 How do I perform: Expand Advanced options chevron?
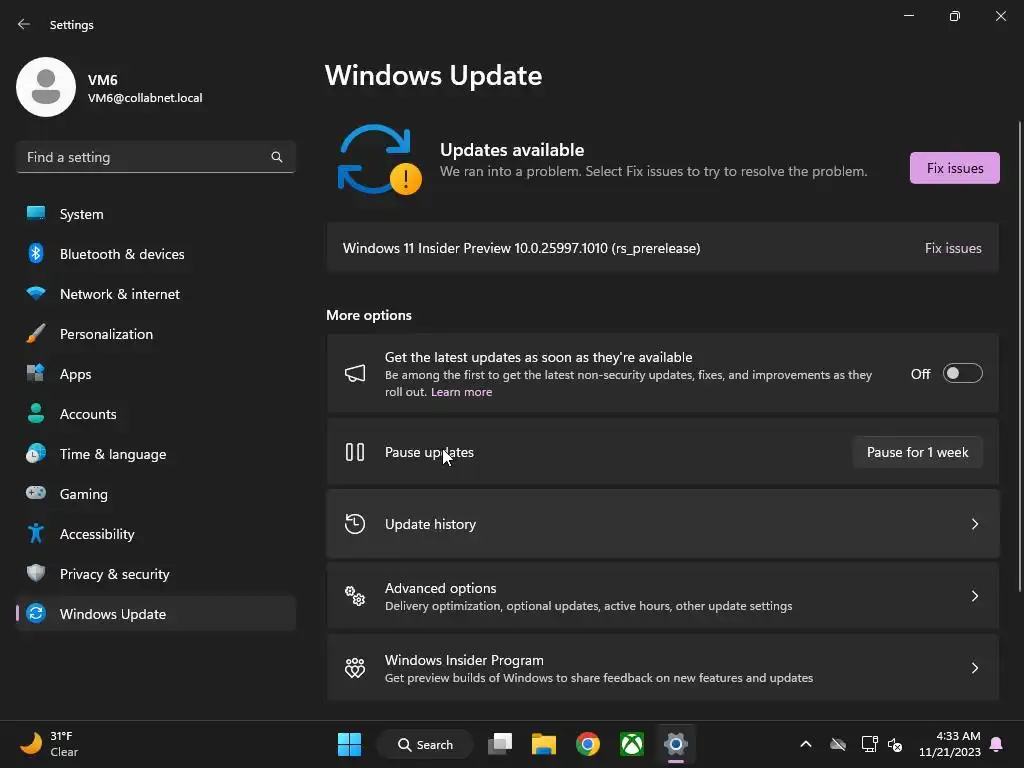coord(974,596)
